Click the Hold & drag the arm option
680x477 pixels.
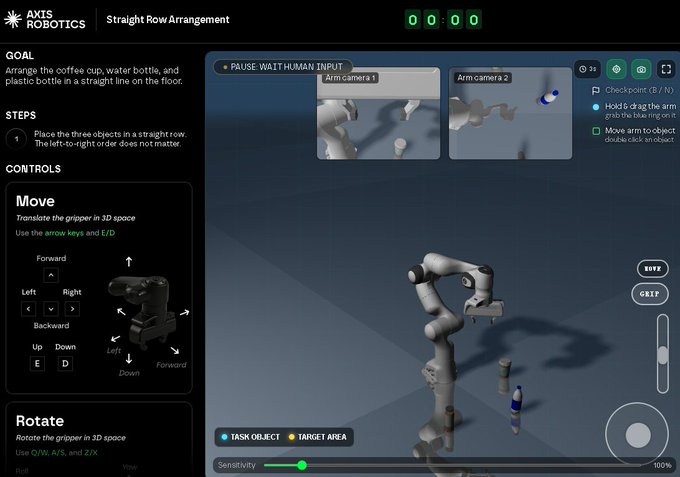point(634,110)
